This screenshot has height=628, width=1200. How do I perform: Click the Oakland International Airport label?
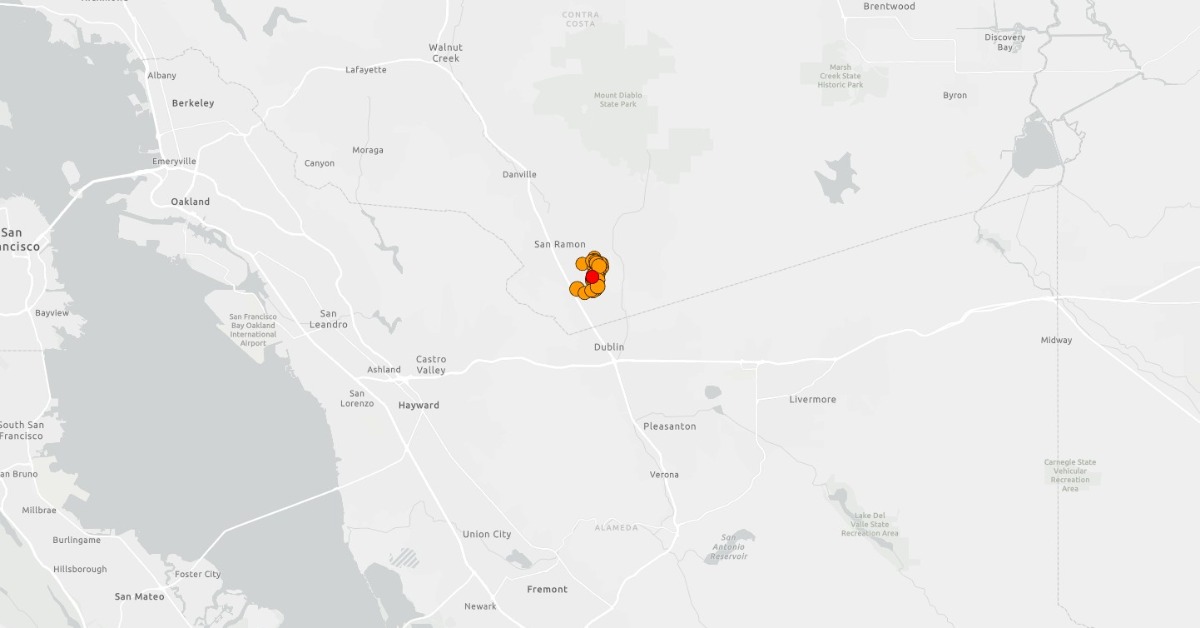[253, 330]
